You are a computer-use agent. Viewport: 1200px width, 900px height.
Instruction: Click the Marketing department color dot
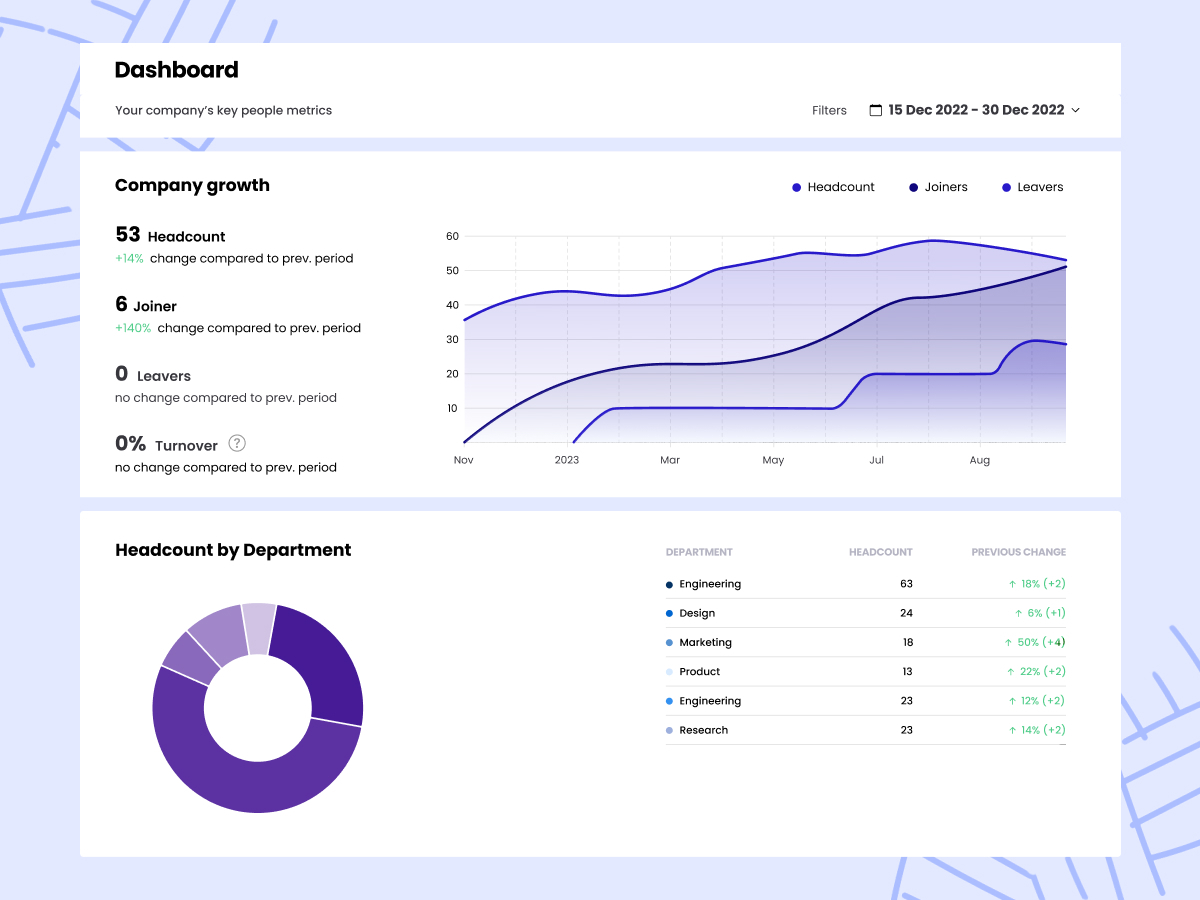tap(667, 642)
